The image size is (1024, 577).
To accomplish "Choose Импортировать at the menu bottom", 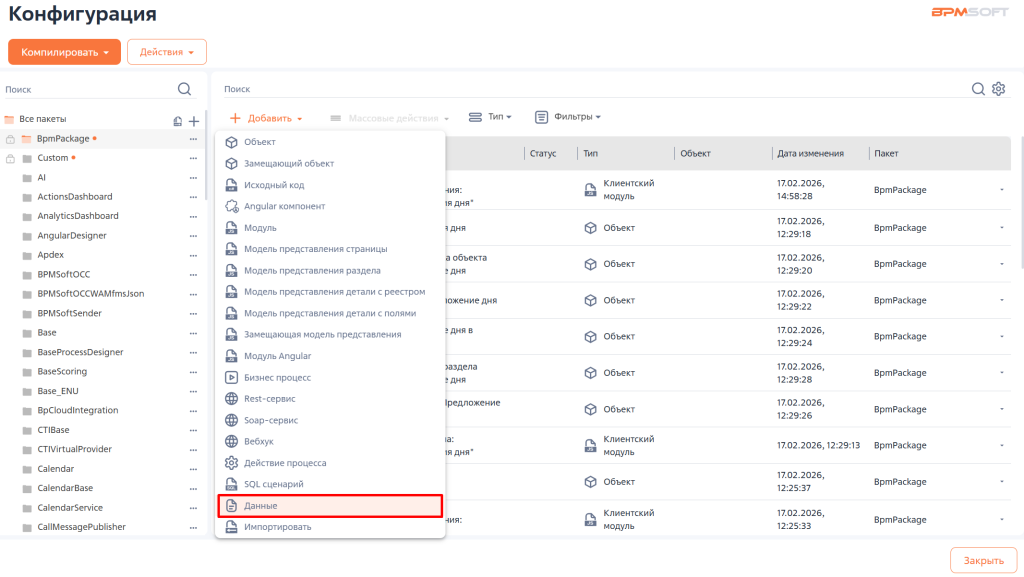I will (277, 527).
